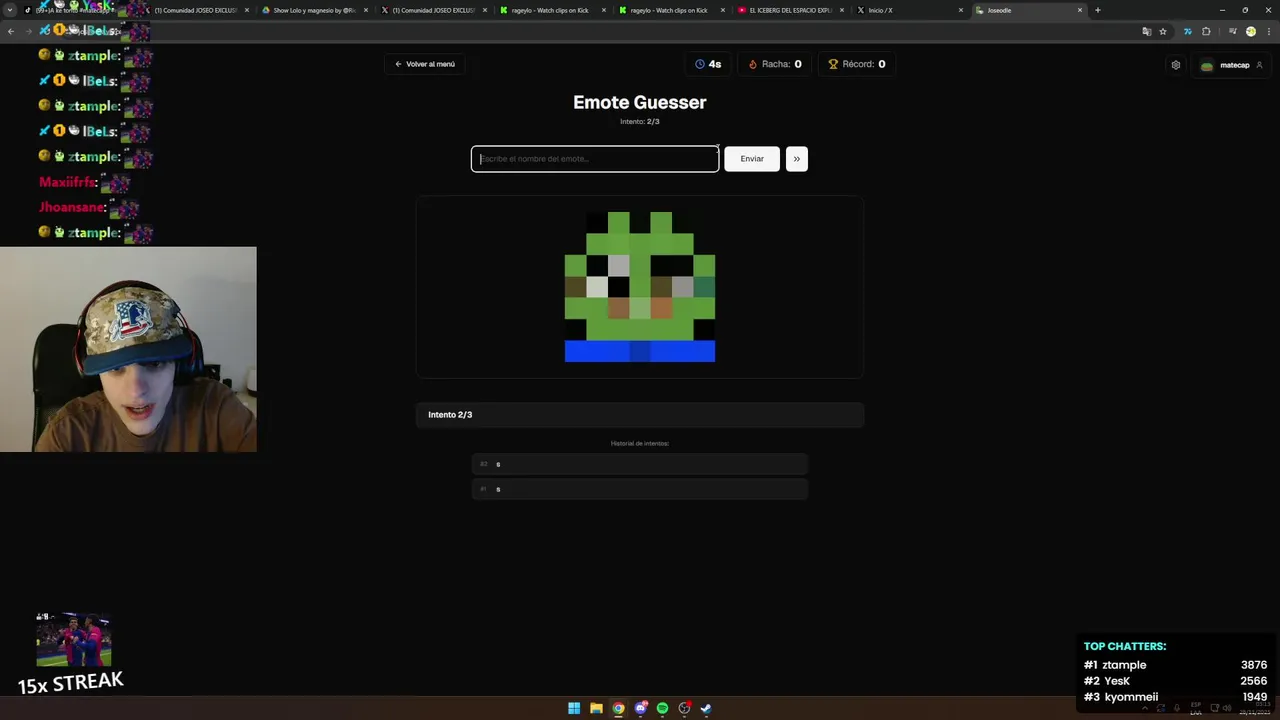Click the translate page icon in address bar

click(1146, 32)
